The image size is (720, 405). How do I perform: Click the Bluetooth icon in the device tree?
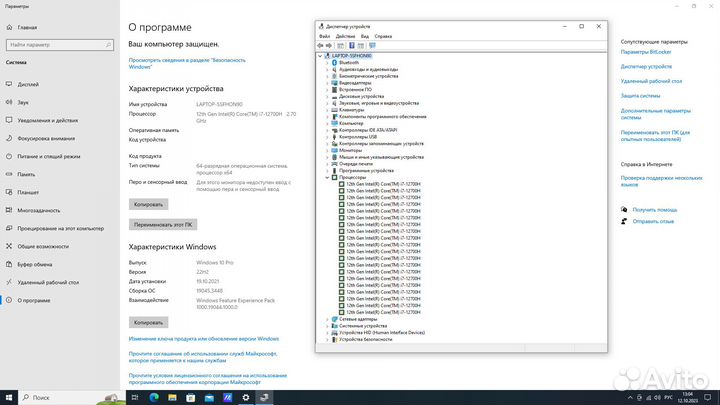pyautogui.click(x=334, y=62)
